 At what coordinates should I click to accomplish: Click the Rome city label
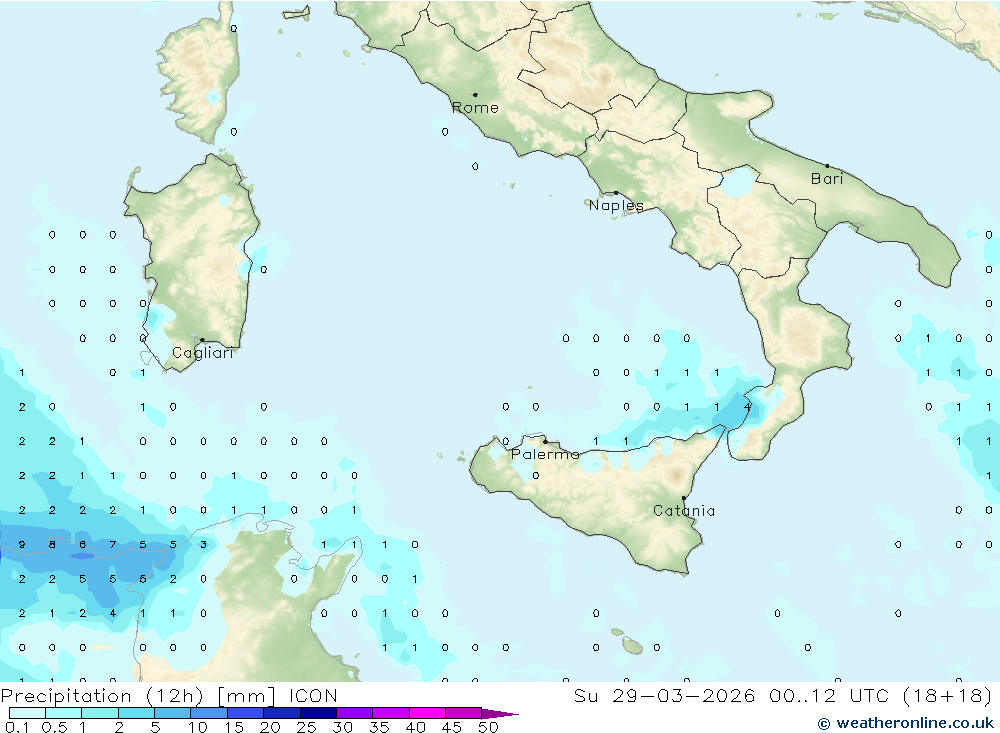coord(475,108)
